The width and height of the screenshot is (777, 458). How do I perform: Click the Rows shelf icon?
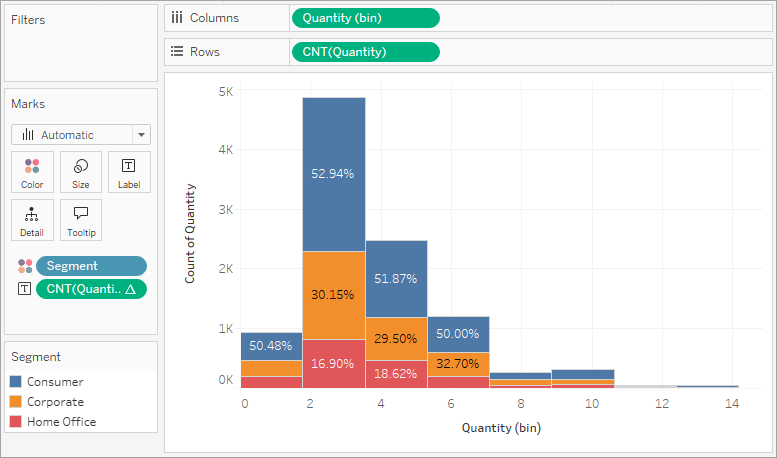(177, 52)
